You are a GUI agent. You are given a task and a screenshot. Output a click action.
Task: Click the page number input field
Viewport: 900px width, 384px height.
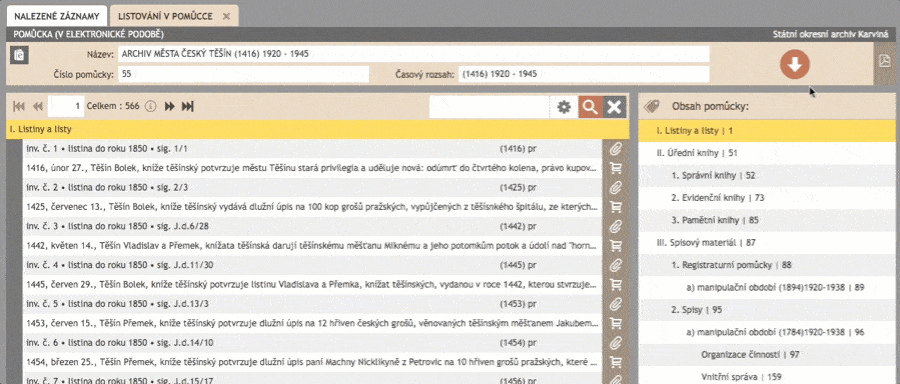[66, 106]
